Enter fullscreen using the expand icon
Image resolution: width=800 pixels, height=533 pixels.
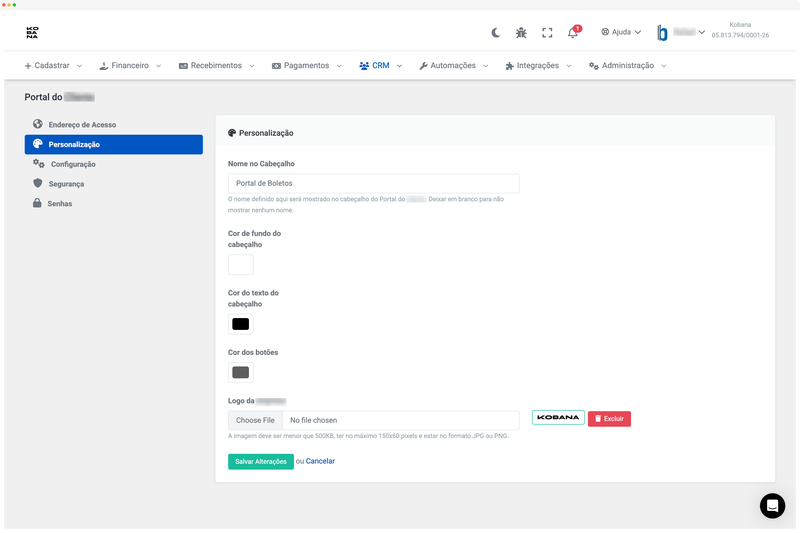coord(547,32)
